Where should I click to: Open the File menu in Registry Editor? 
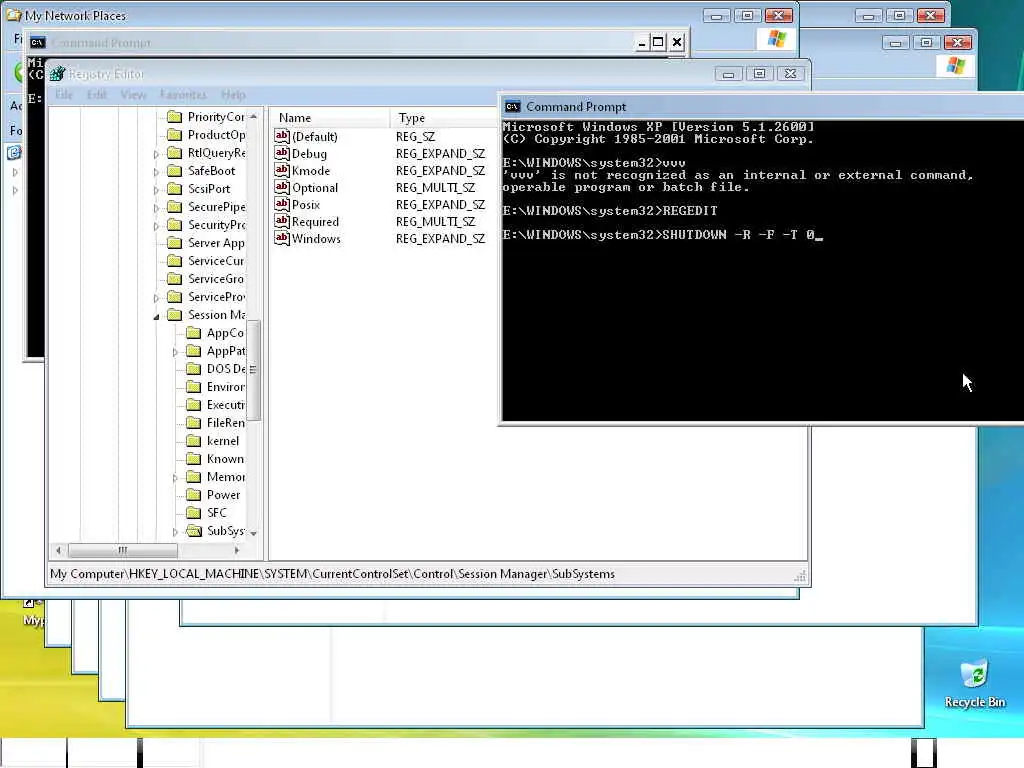pyautogui.click(x=64, y=95)
